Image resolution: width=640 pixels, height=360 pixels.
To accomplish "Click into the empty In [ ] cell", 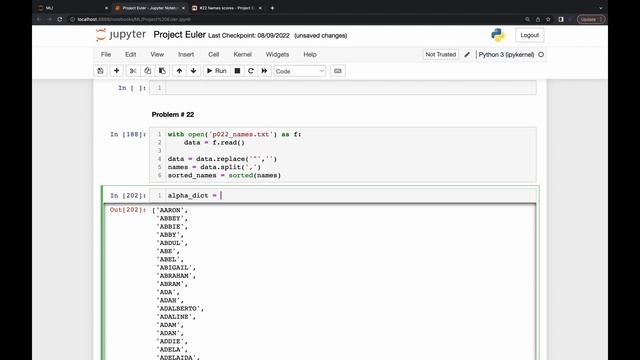I will tap(351, 88).
